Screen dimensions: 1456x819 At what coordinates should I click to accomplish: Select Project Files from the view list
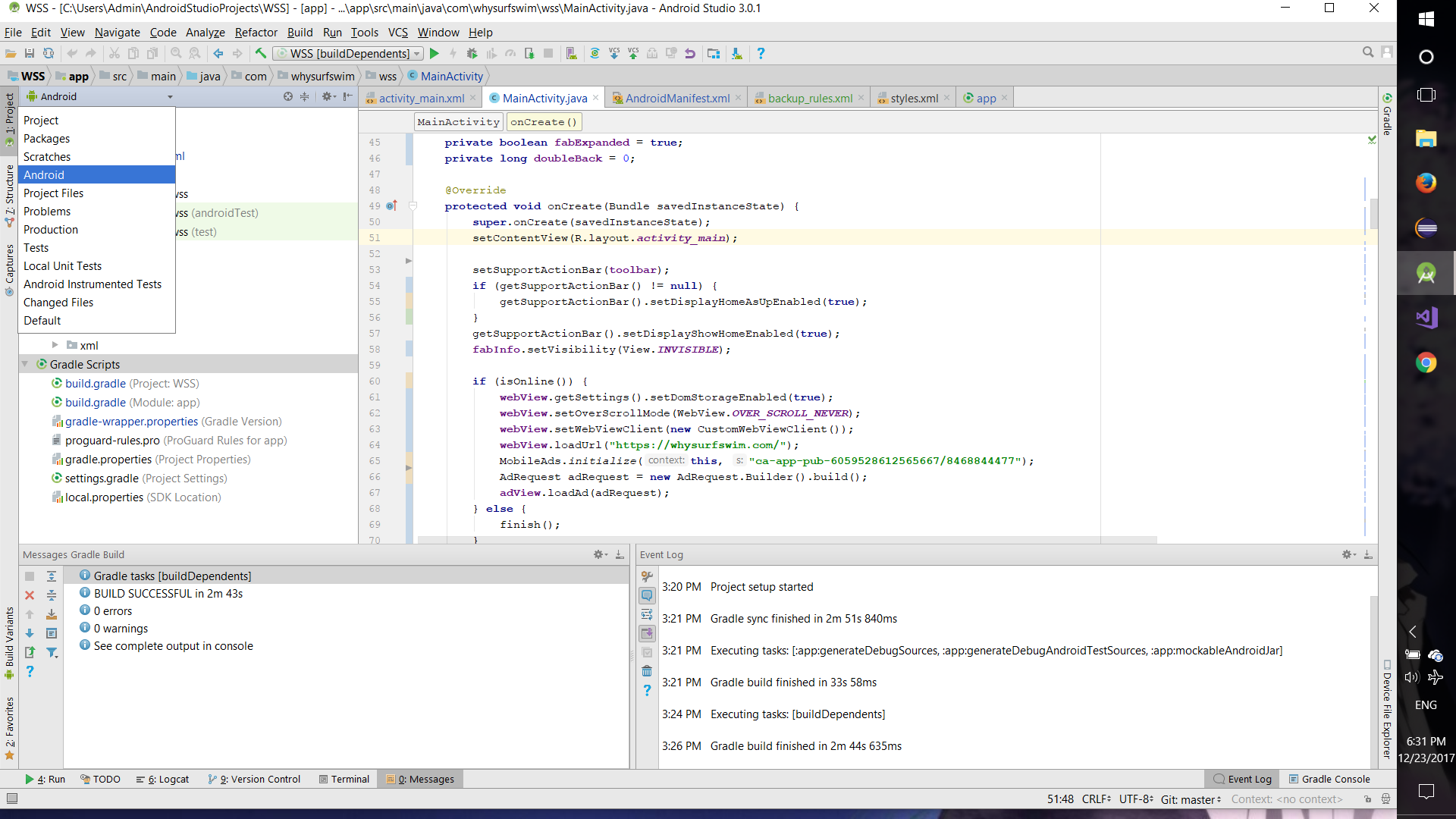[x=53, y=193]
